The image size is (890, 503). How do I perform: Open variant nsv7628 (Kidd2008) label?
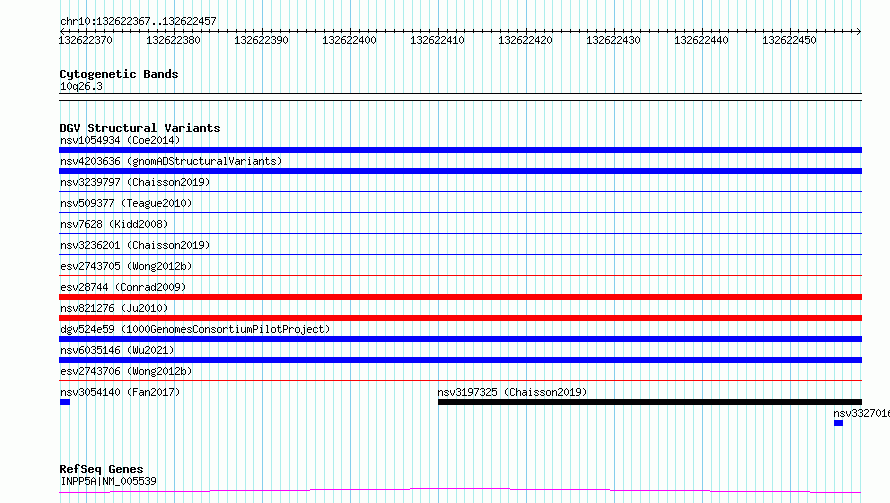pyautogui.click(x=114, y=224)
